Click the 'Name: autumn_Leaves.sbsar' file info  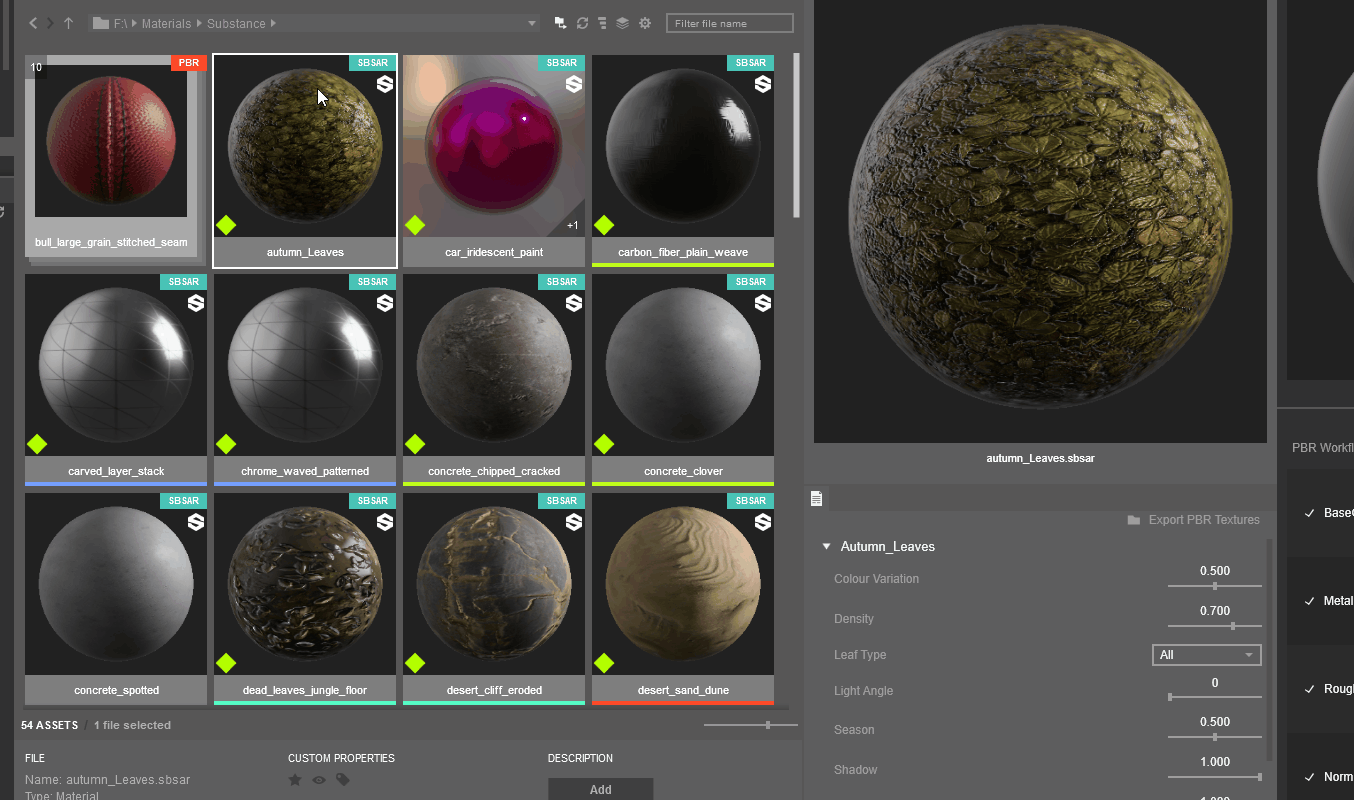[x=107, y=780]
